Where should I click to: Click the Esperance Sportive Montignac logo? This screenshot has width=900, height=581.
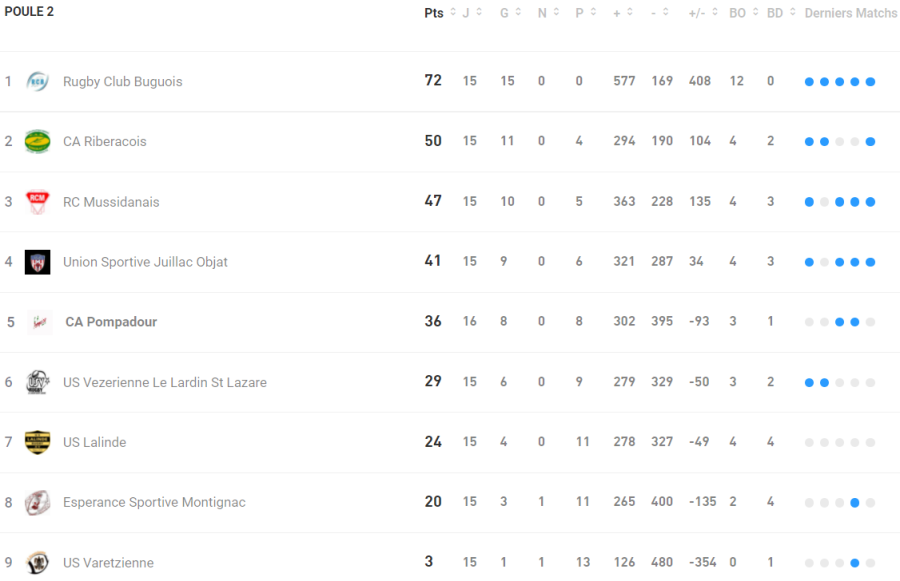(x=37, y=502)
